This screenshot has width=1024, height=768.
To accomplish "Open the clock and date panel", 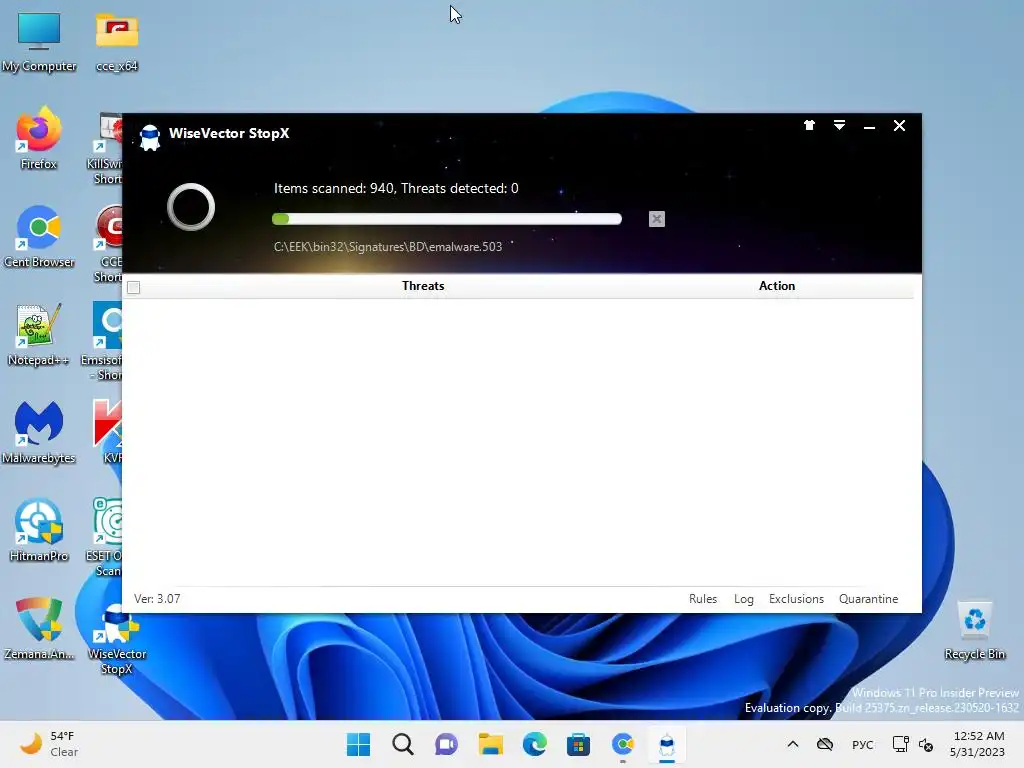I will click(978, 744).
